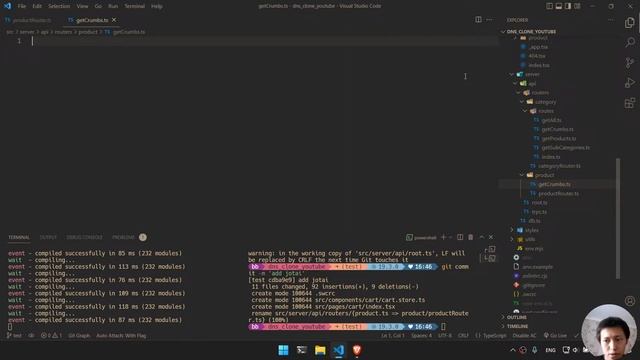Viewport: 640px width, 360px height.
Task: Open the Go menu
Action: (x=98, y=6)
